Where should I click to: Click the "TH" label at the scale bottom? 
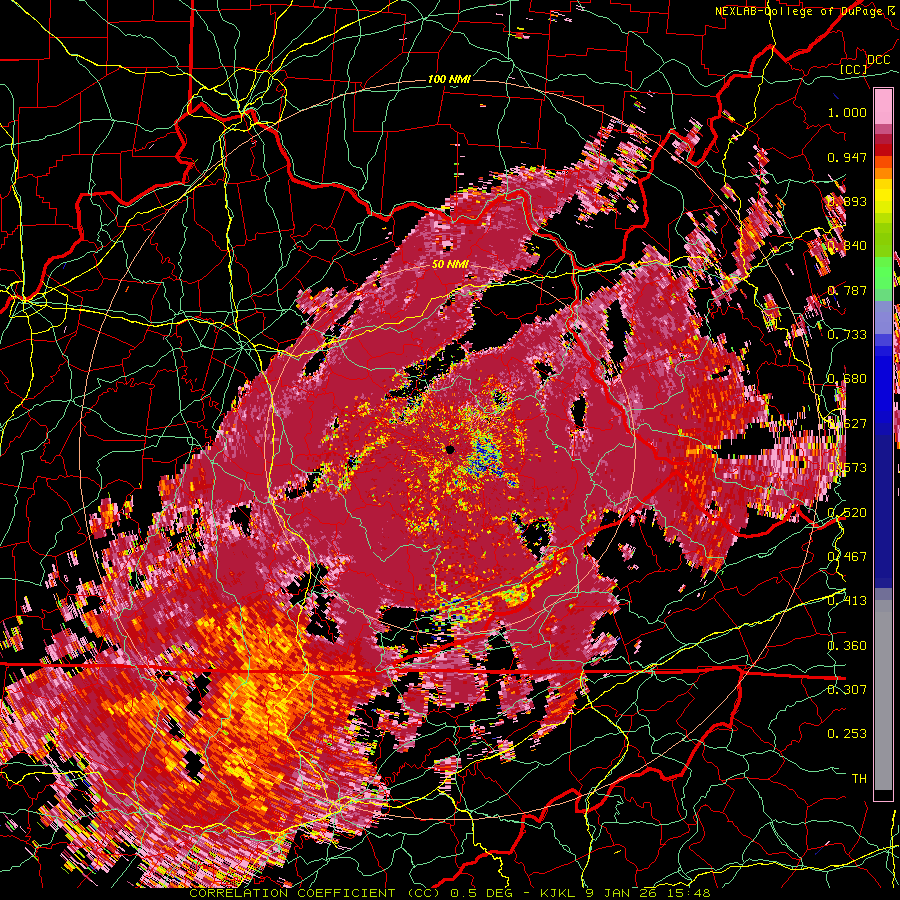coord(859,779)
